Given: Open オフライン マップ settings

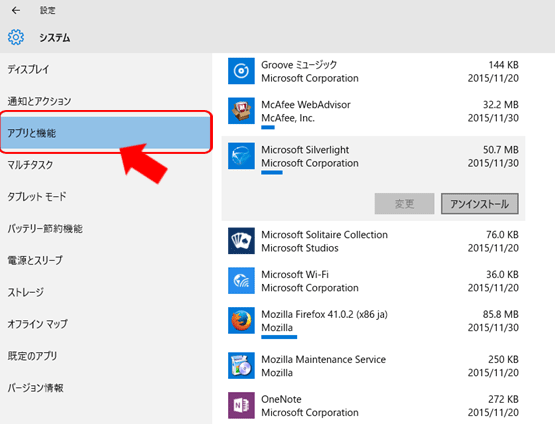Looking at the screenshot, I should click(x=106, y=324).
